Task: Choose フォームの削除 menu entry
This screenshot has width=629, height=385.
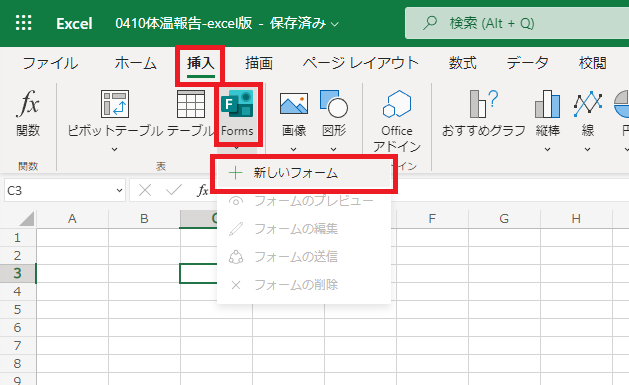Action: (x=304, y=285)
